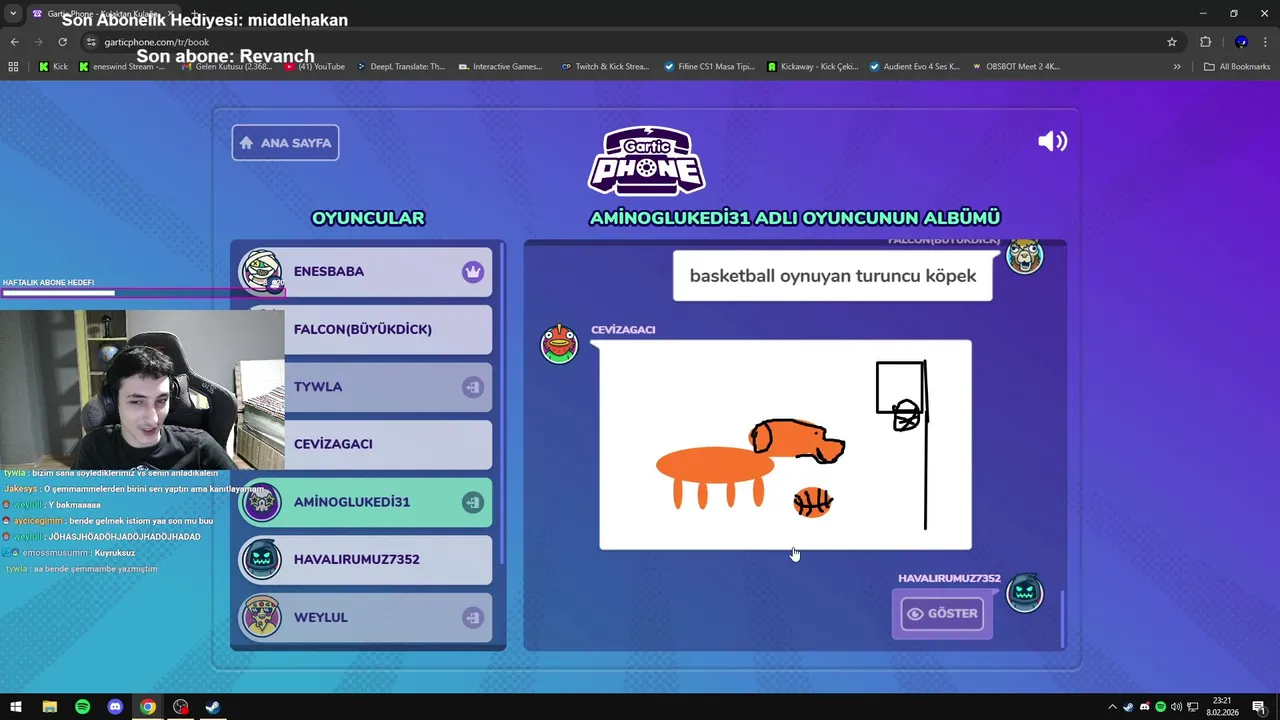
Task: Open the Twitch & Kick Stream bookmark
Action: [x=605, y=67]
